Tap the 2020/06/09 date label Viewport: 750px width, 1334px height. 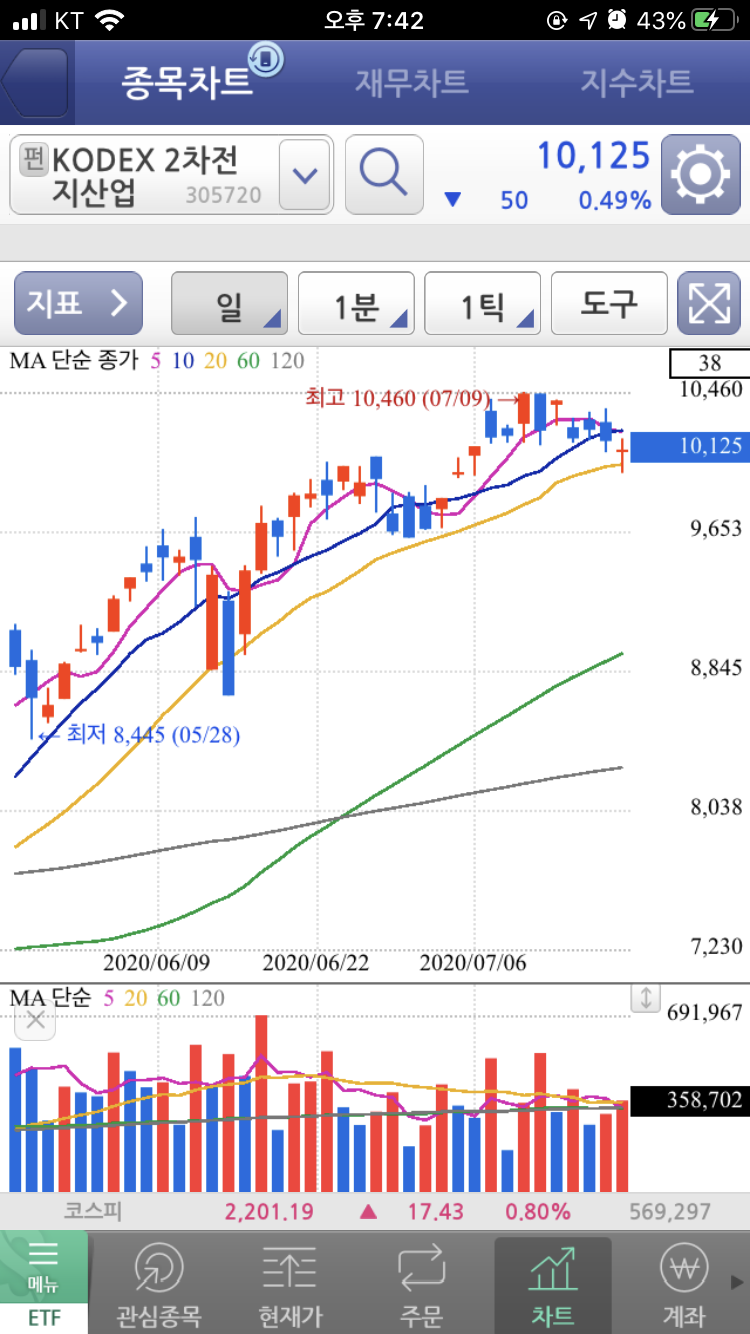click(x=157, y=963)
